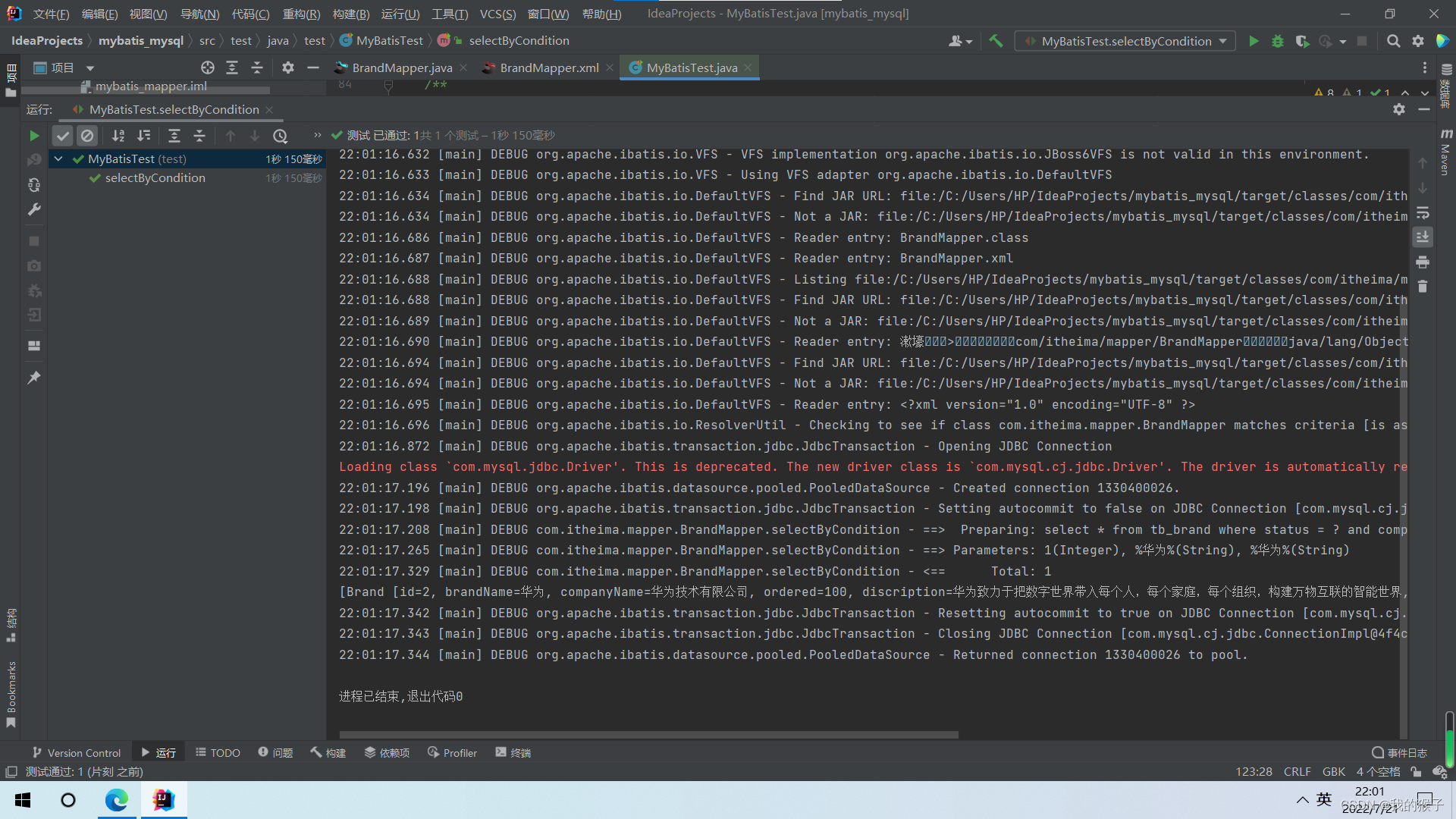
Task: Switch to the BrandMapper.xml editor tab
Action: coord(549,67)
